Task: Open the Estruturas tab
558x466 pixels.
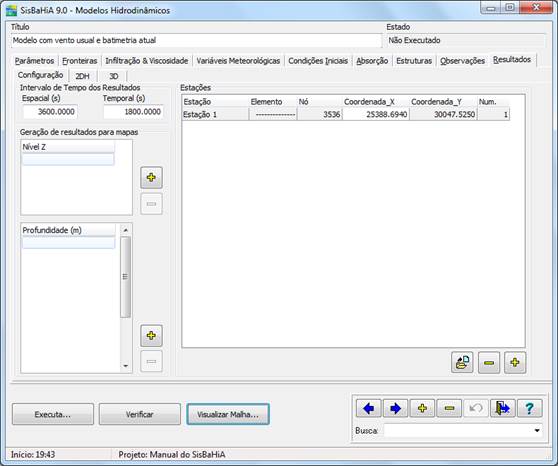Action: 414,61
